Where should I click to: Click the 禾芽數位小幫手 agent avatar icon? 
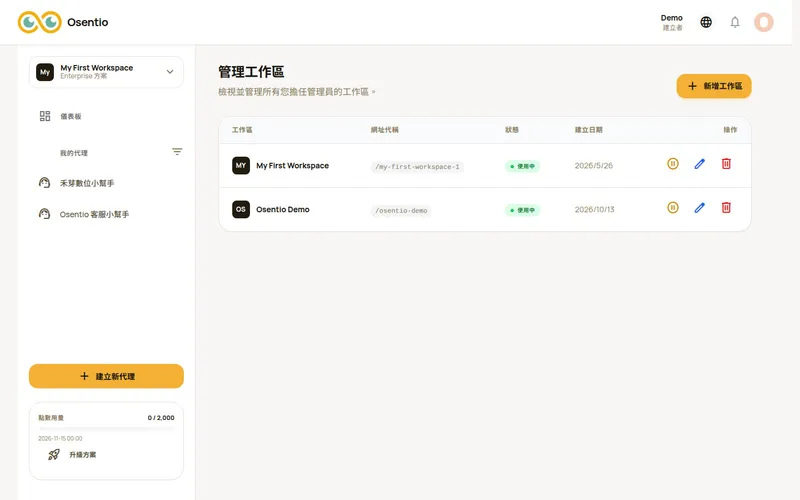[x=44, y=183]
